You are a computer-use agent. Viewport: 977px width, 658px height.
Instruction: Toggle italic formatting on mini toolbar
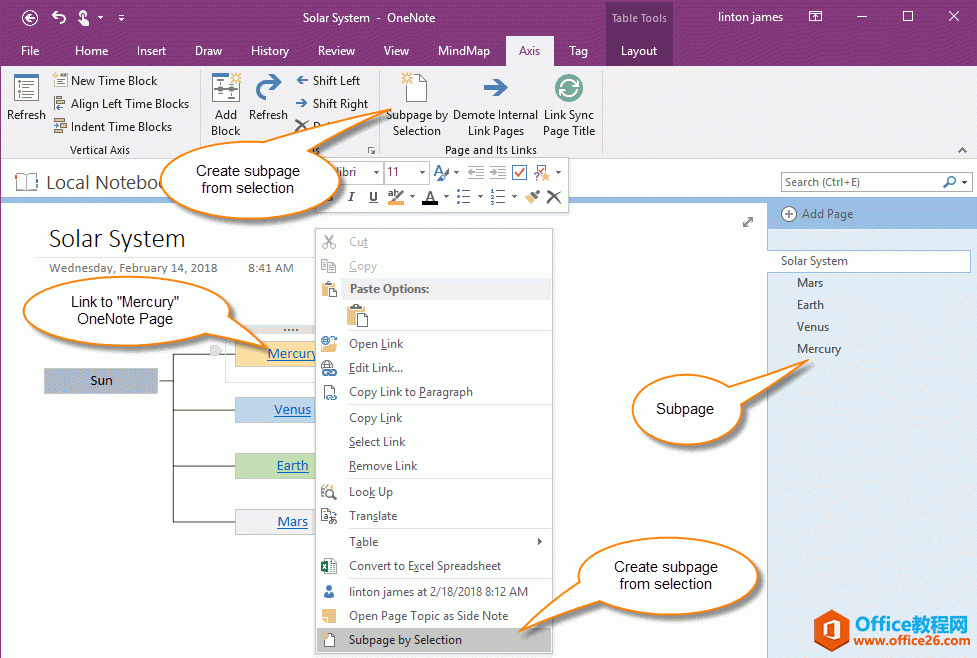(352, 196)
